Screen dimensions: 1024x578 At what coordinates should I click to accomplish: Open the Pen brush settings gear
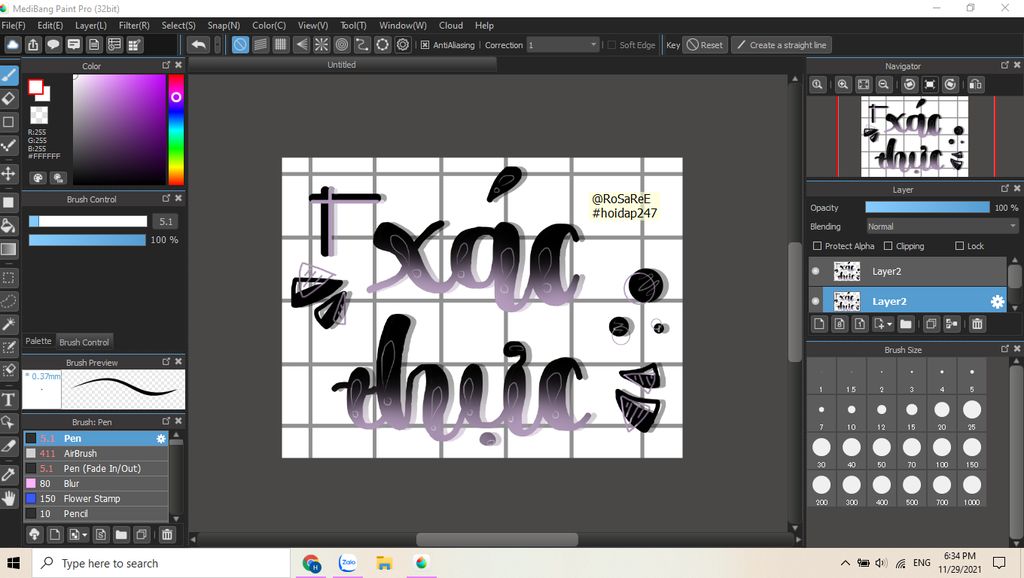click(x=161, y=439)
